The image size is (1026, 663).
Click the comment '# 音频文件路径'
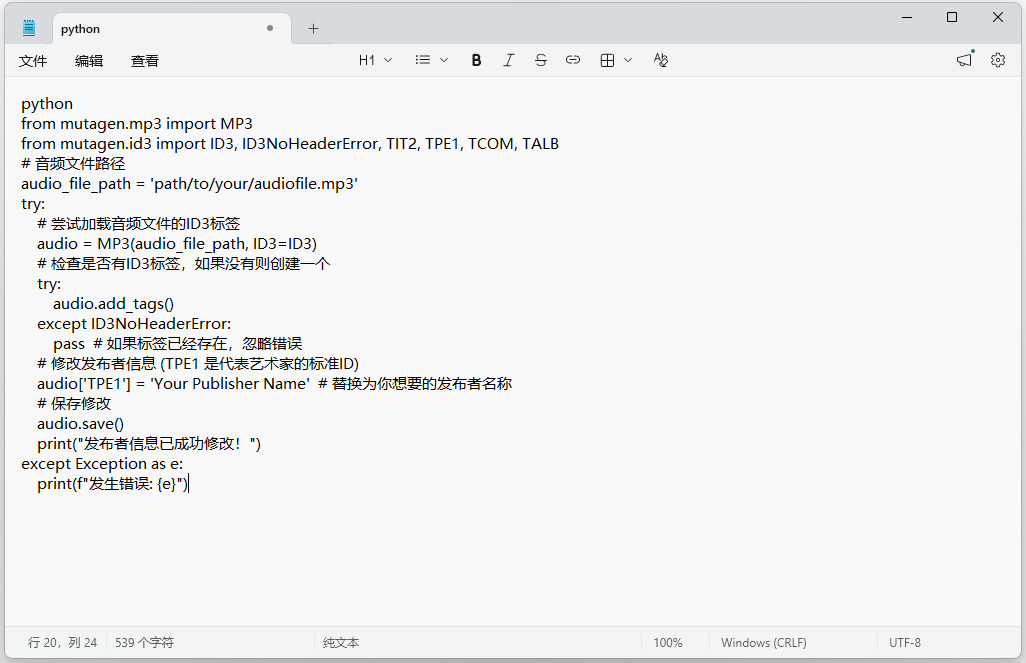coord(73,164)
